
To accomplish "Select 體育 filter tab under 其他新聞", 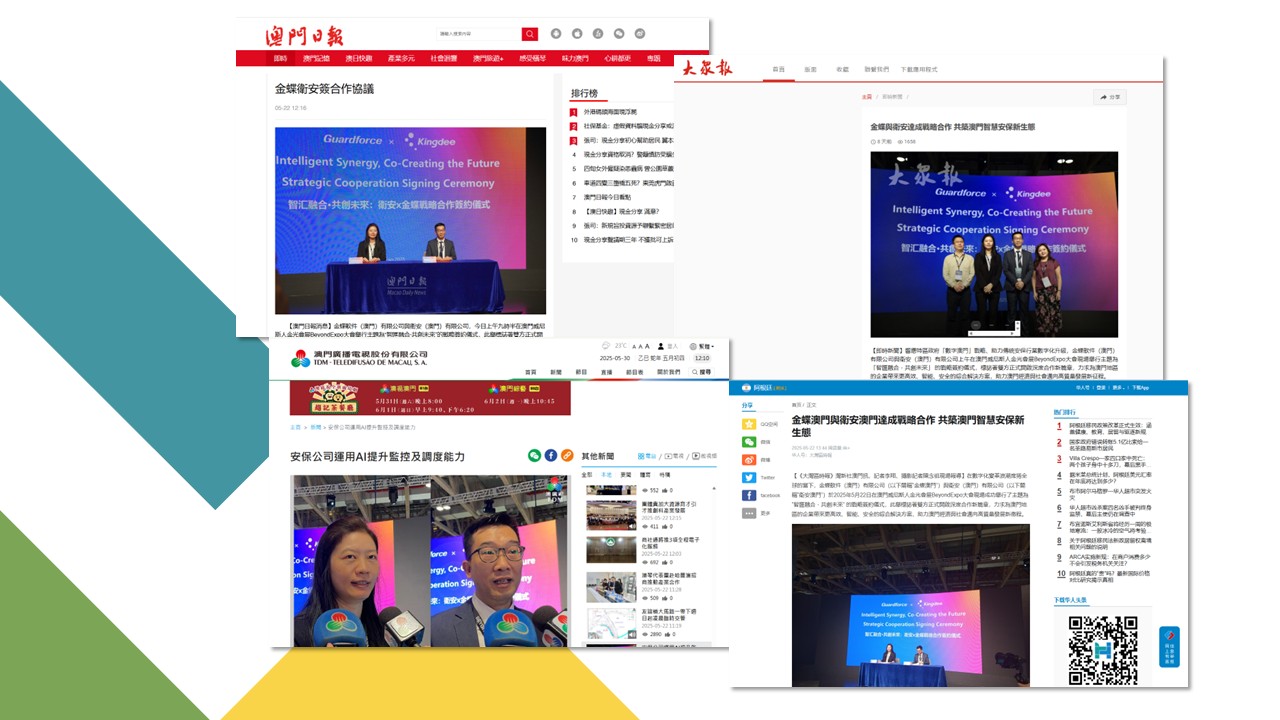I will pyautogui.click(x=645, y=476).
